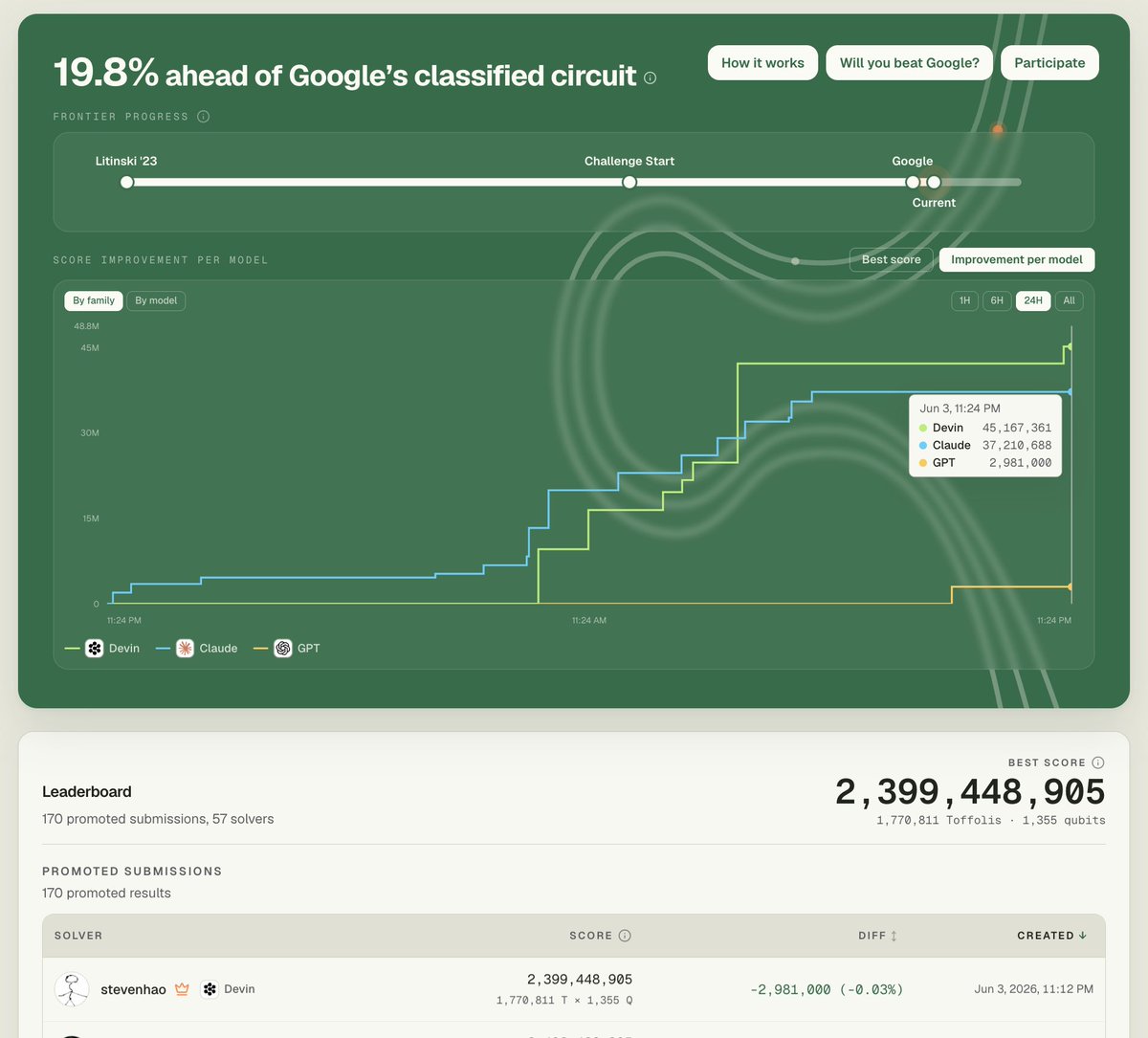Set the chart range to 6H

[x=997, y=300]
